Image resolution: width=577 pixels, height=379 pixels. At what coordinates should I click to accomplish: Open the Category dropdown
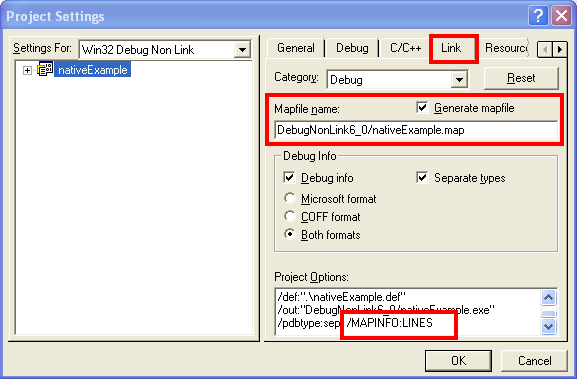pos(459,79)
